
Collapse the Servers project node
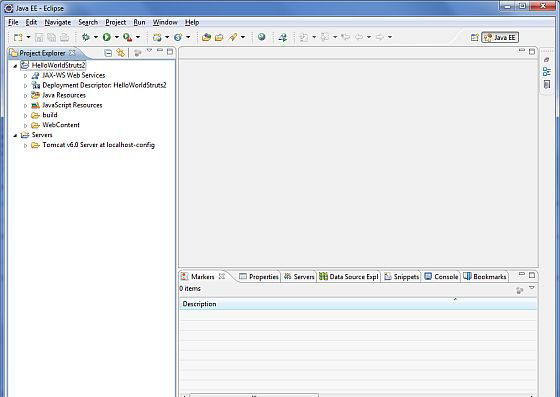15,136
